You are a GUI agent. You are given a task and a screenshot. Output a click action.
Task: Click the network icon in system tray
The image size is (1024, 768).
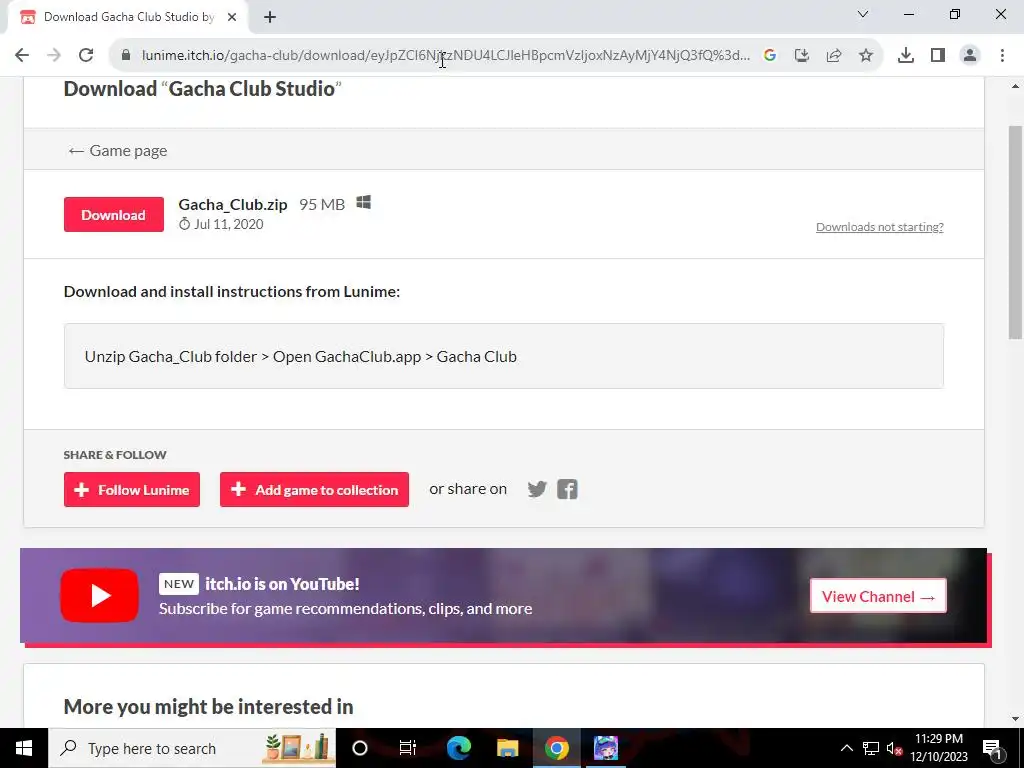(871, 748)
